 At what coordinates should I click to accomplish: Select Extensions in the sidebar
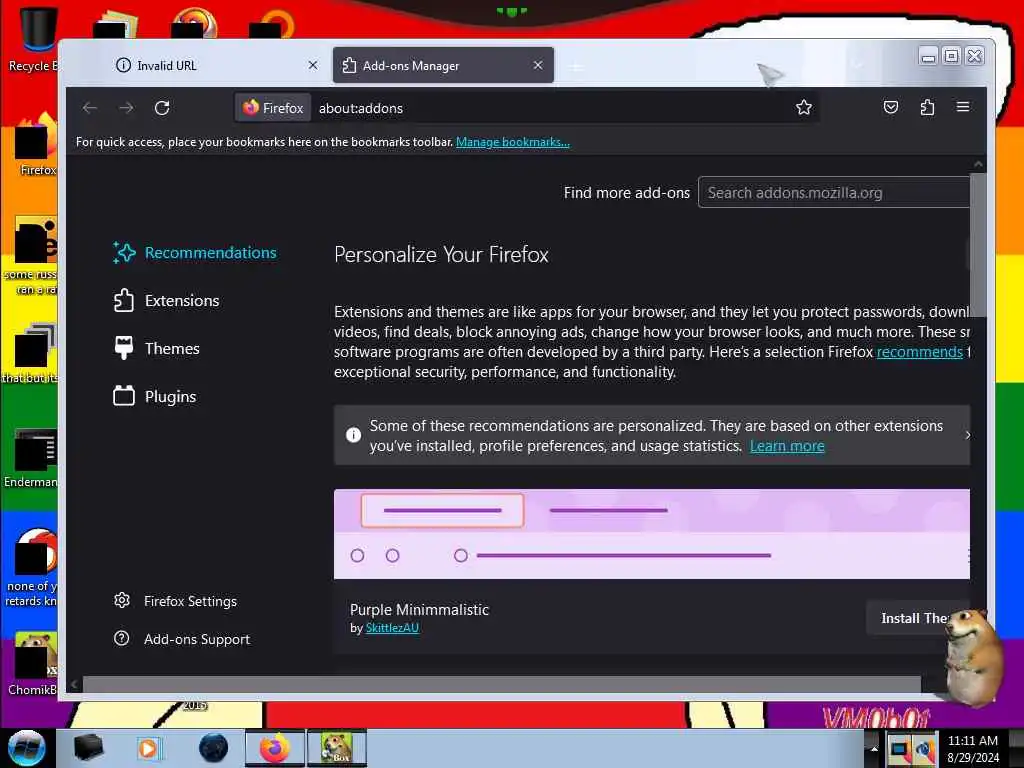(x=166, y=300)
